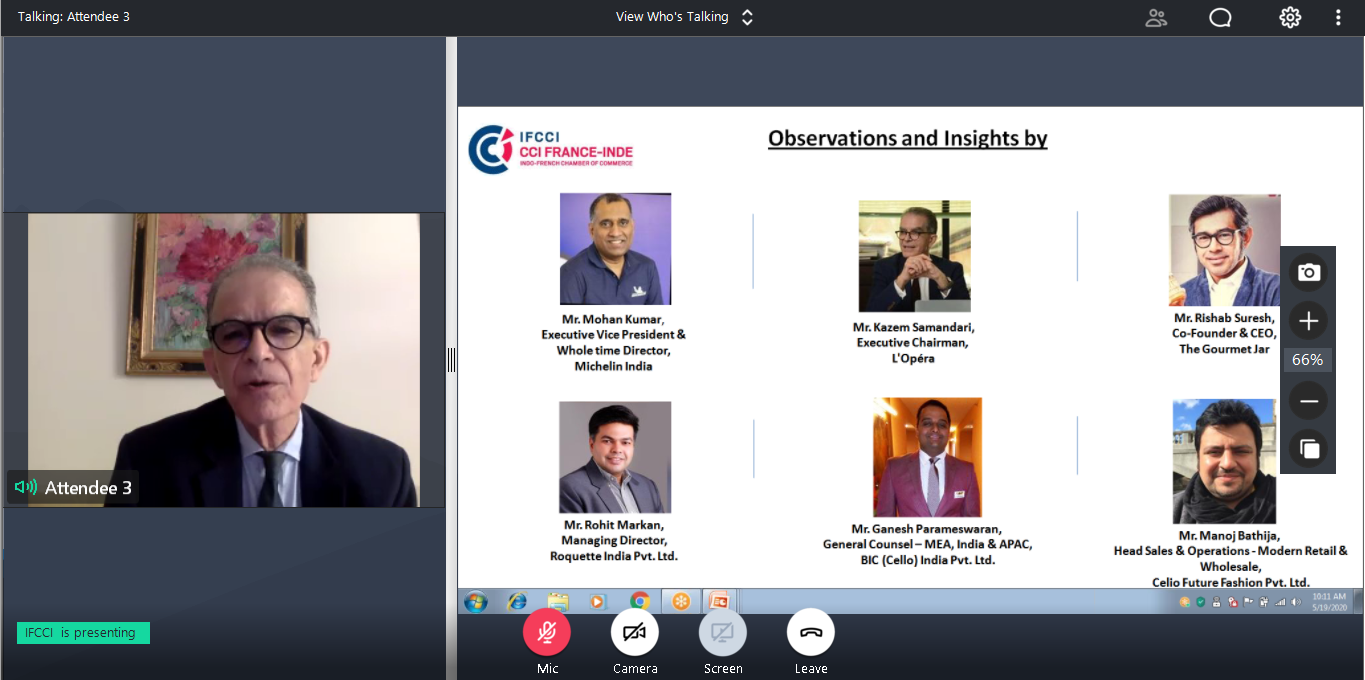Viewport: 1365px width, 680px height.
Task: Open the chat bubble icon
Action: [1220, 17]
